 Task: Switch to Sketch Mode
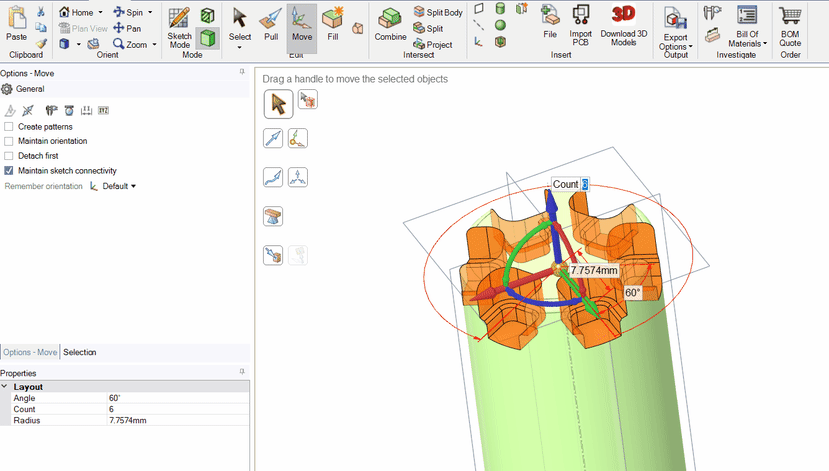(x=179, y=27)
